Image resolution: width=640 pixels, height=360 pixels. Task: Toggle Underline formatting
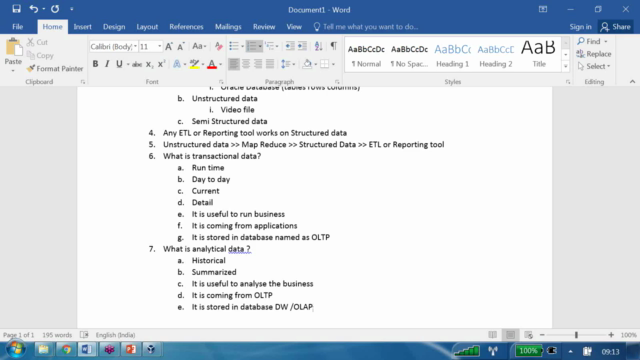click(119, 64)
